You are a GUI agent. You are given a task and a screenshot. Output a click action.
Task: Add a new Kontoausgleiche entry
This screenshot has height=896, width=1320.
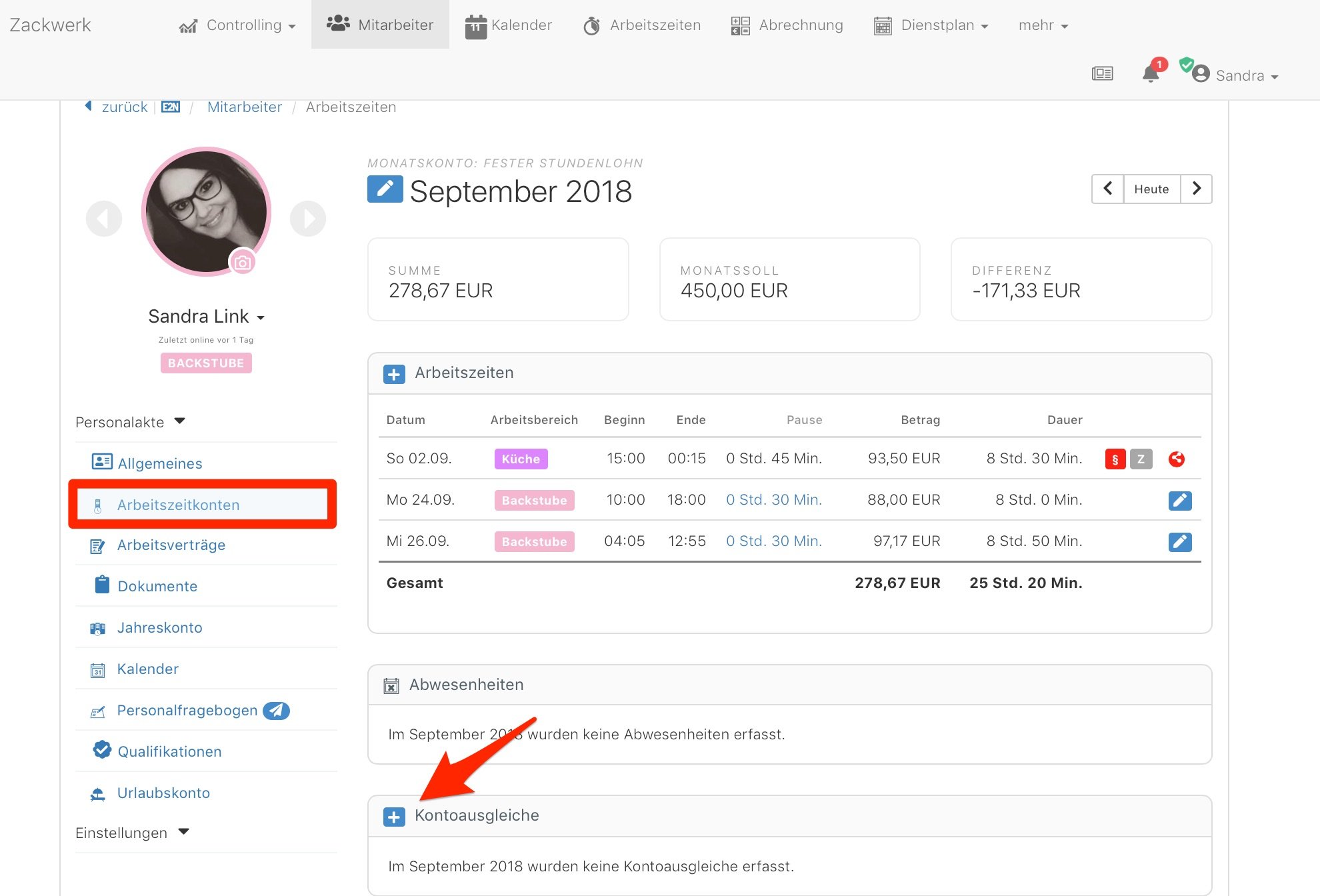pos(394,817)
